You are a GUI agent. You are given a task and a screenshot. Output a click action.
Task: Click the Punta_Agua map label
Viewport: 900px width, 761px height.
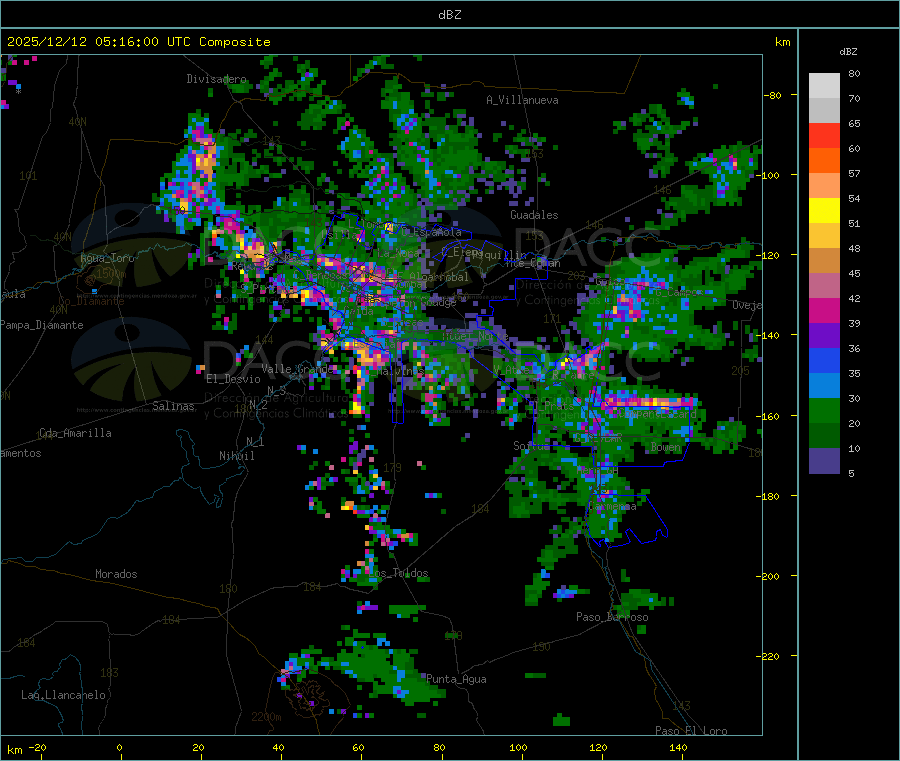click(x=456, y=679)
